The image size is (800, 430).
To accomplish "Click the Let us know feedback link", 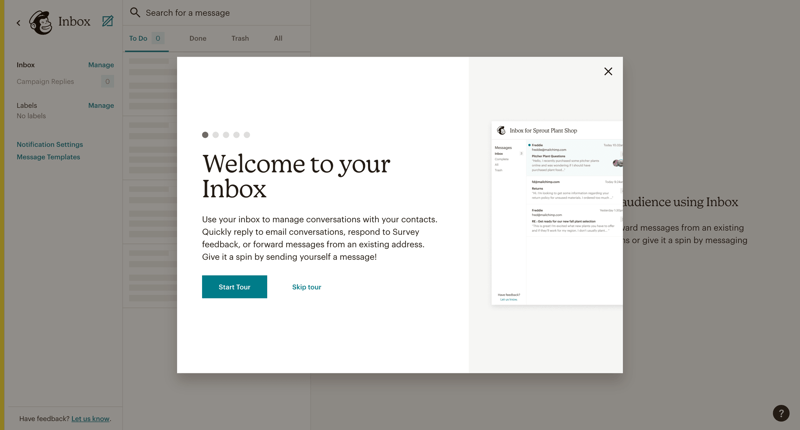I will (90, 419).
